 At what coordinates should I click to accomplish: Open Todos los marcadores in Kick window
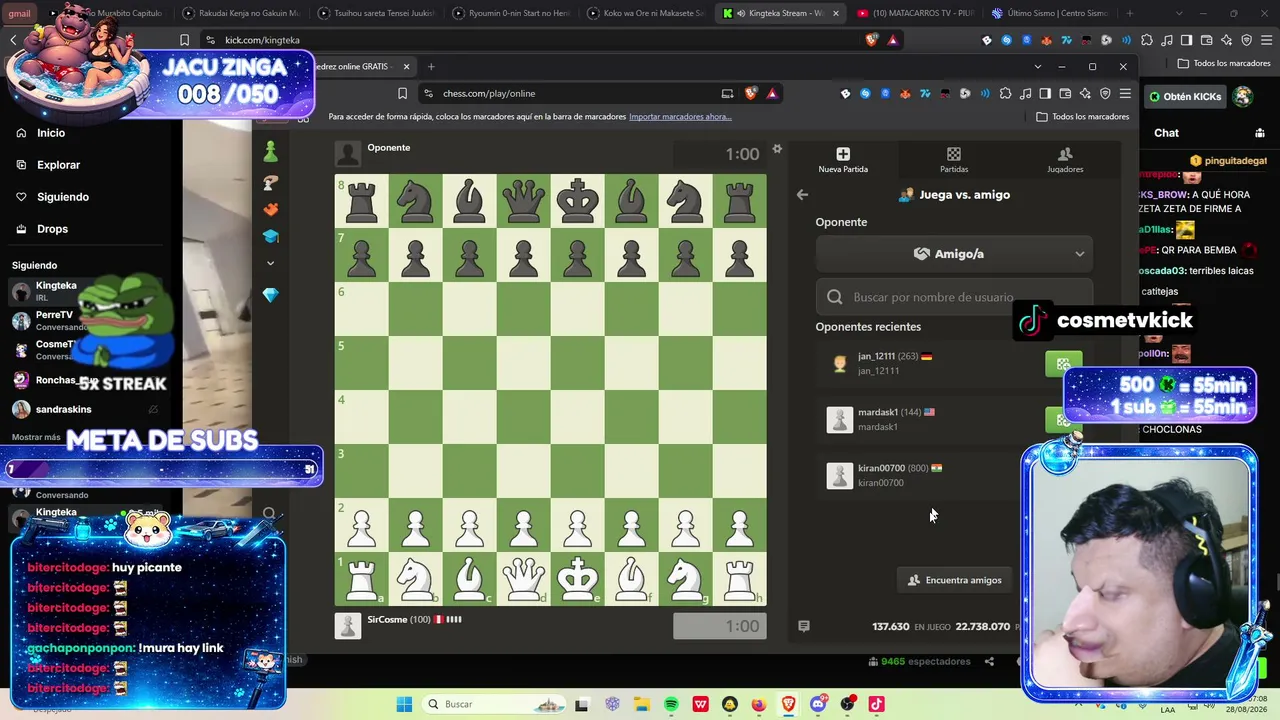tap(1224, 63)
